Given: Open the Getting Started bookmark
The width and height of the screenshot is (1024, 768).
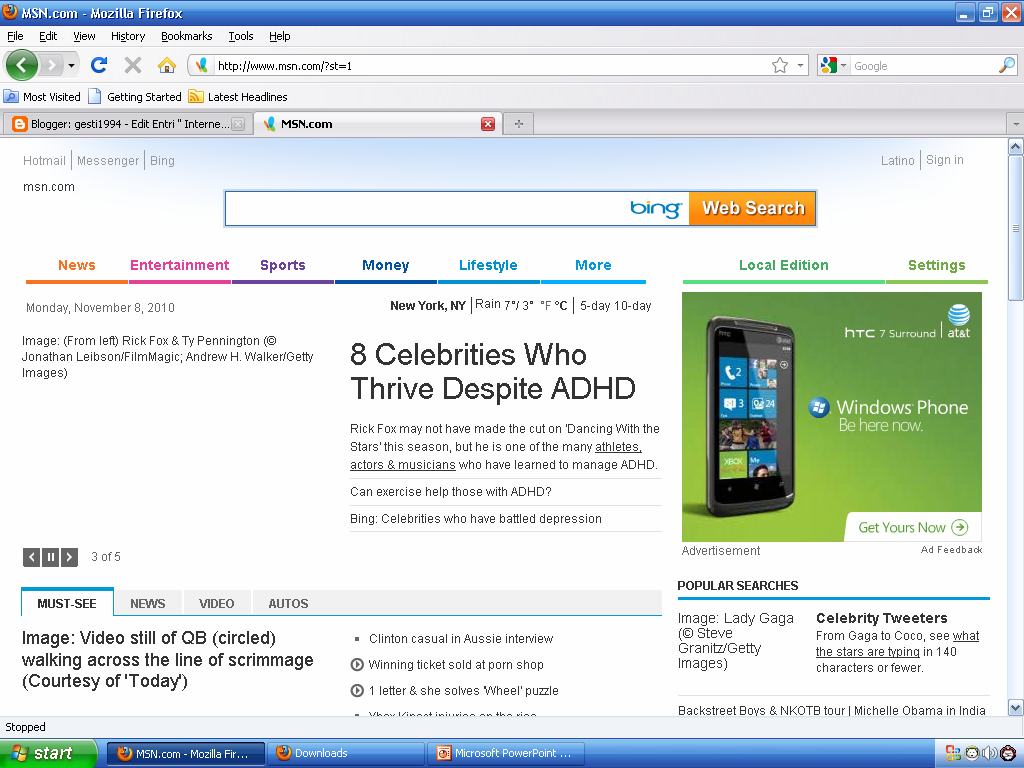Looking at the screenshot, I should coord(135,97).
